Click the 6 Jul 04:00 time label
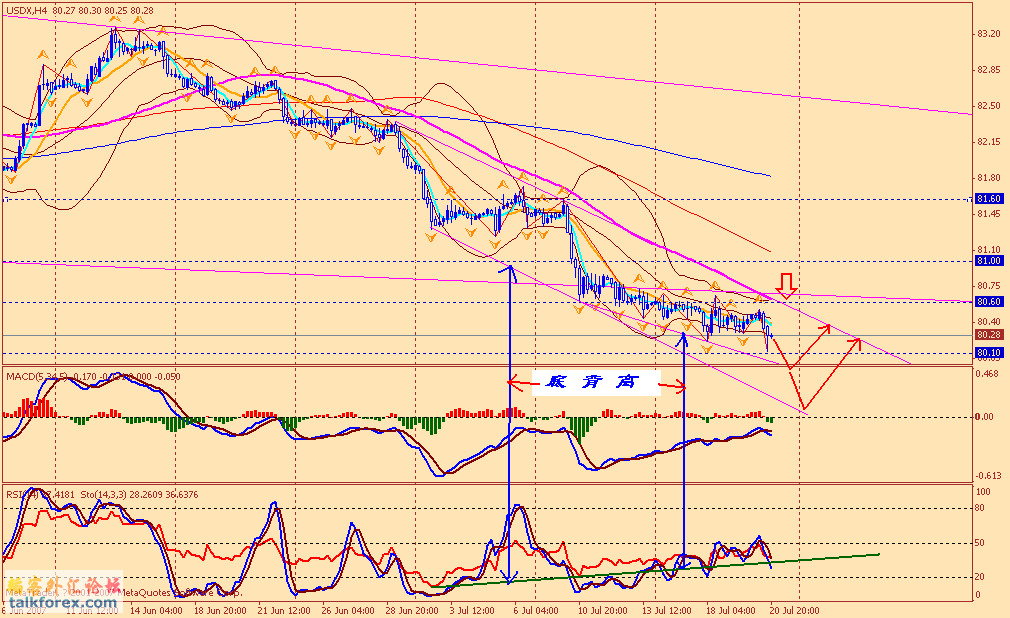1010x618 pixels. pos(536,610)
